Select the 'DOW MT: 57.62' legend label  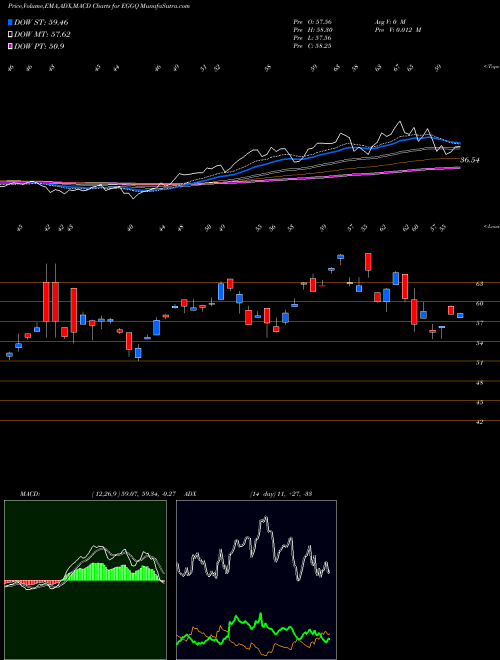[42, 35]
